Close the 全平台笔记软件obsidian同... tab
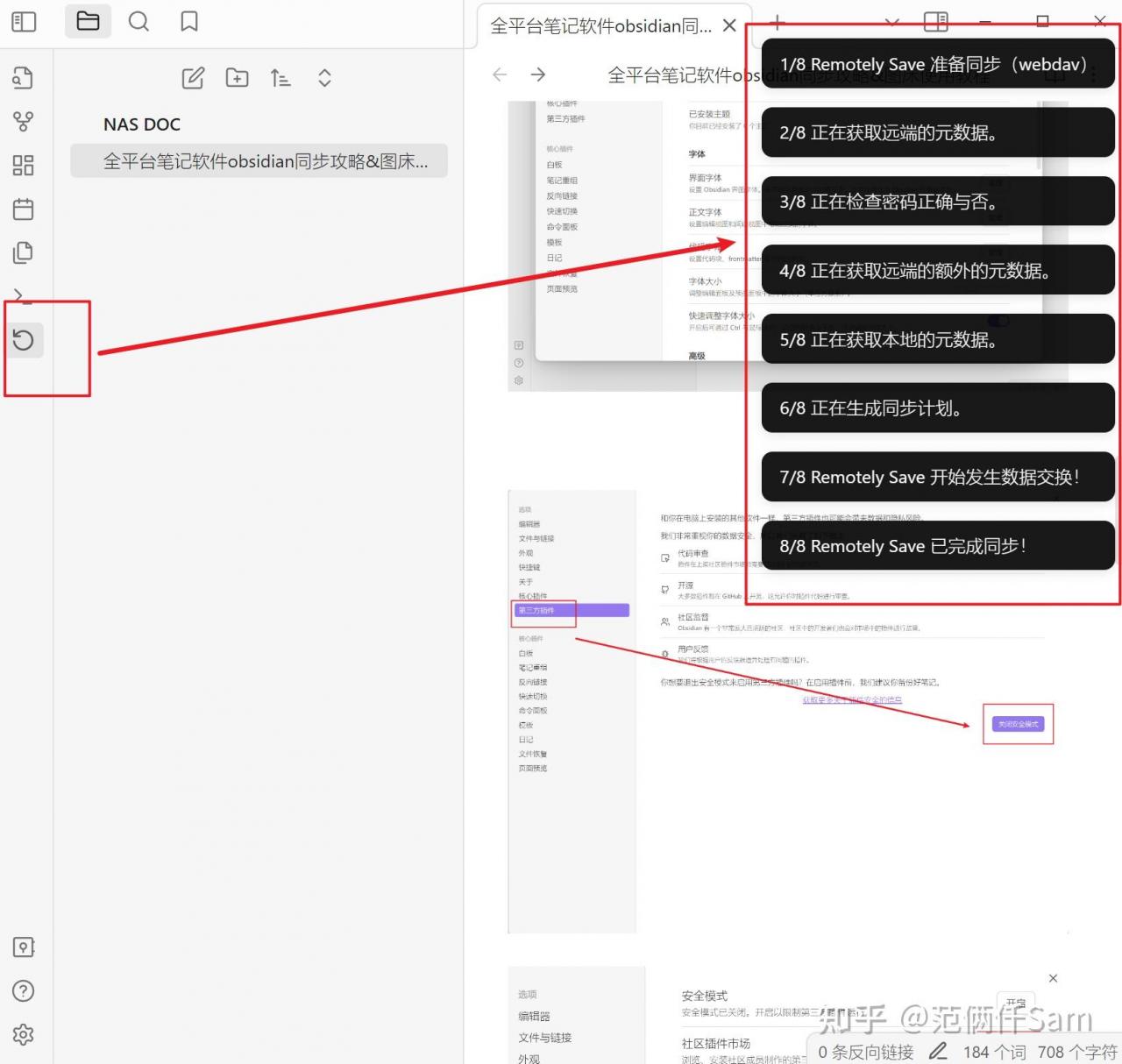 [x=729, y=26]
